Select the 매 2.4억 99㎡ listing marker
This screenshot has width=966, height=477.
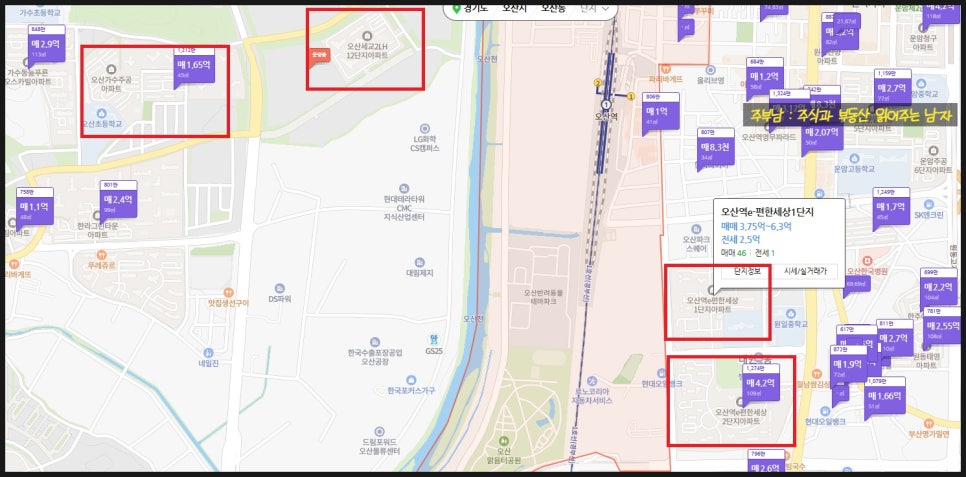click(x=118, y=201)
